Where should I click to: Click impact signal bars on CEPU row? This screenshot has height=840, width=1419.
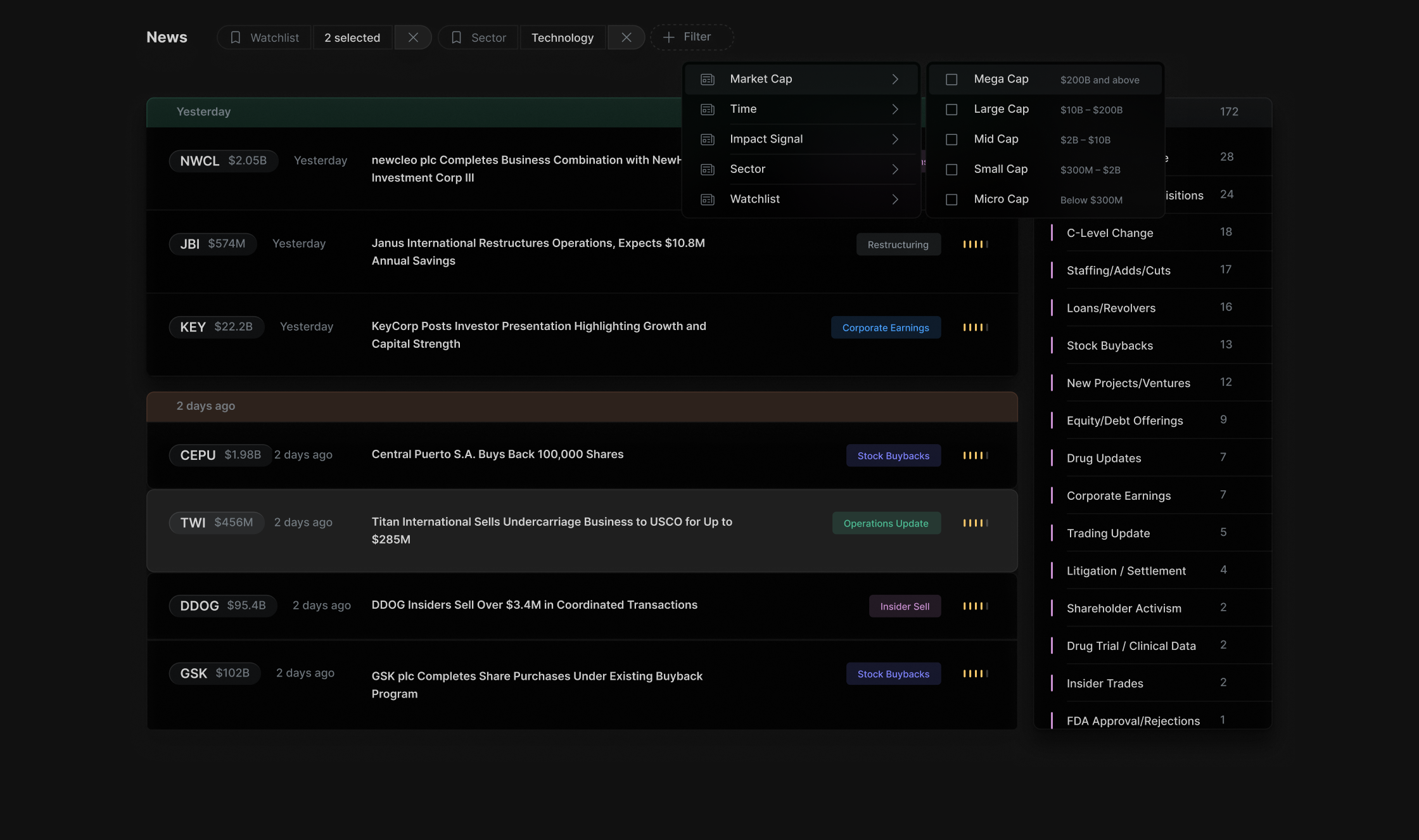[976, 455]
